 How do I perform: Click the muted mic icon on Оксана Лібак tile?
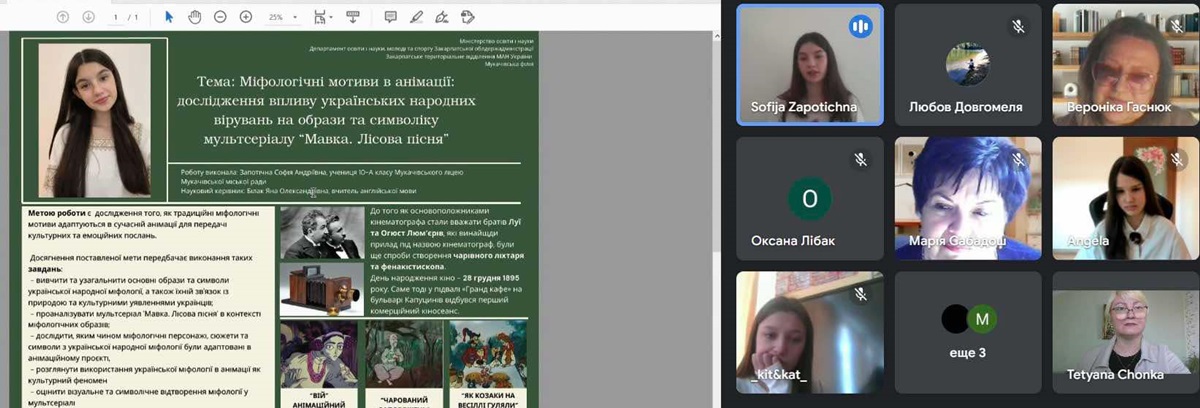pos(860,159)
